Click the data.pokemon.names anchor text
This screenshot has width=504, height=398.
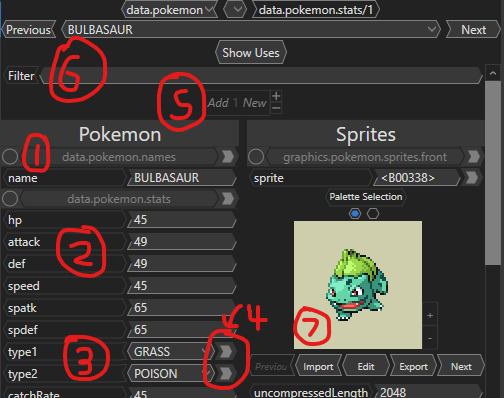(119, 157)
